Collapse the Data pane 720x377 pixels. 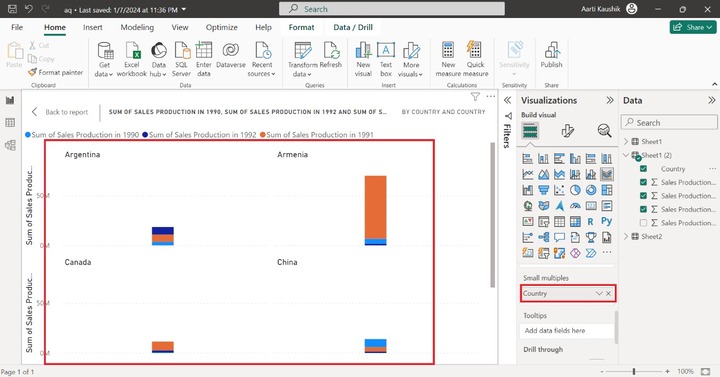point(712,100)
